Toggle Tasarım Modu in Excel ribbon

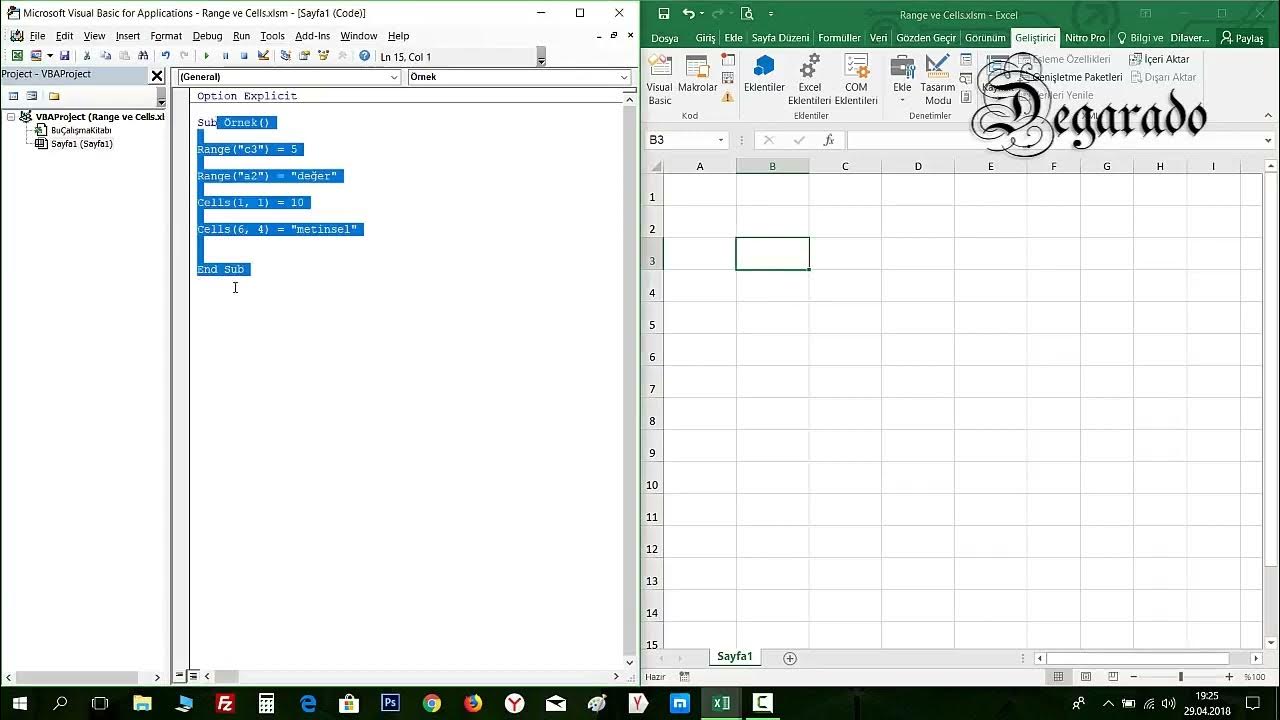click(938, 80)
